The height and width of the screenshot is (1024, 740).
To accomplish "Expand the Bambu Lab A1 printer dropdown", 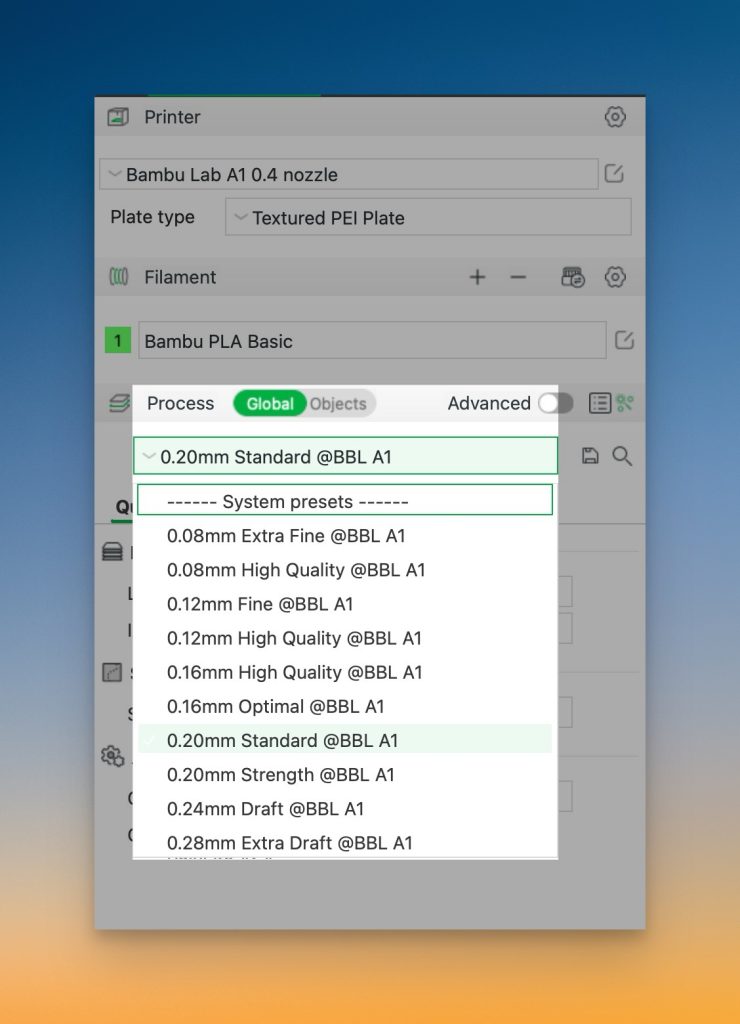I will (348, 174).
